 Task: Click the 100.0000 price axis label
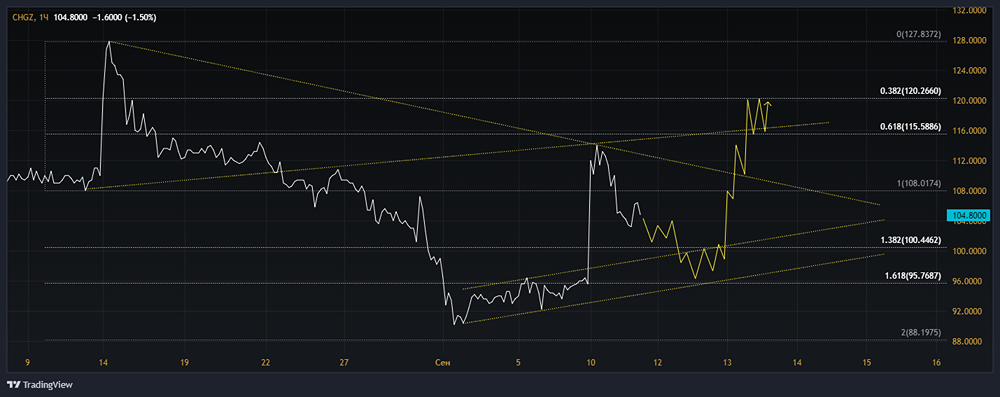[969, 251]
